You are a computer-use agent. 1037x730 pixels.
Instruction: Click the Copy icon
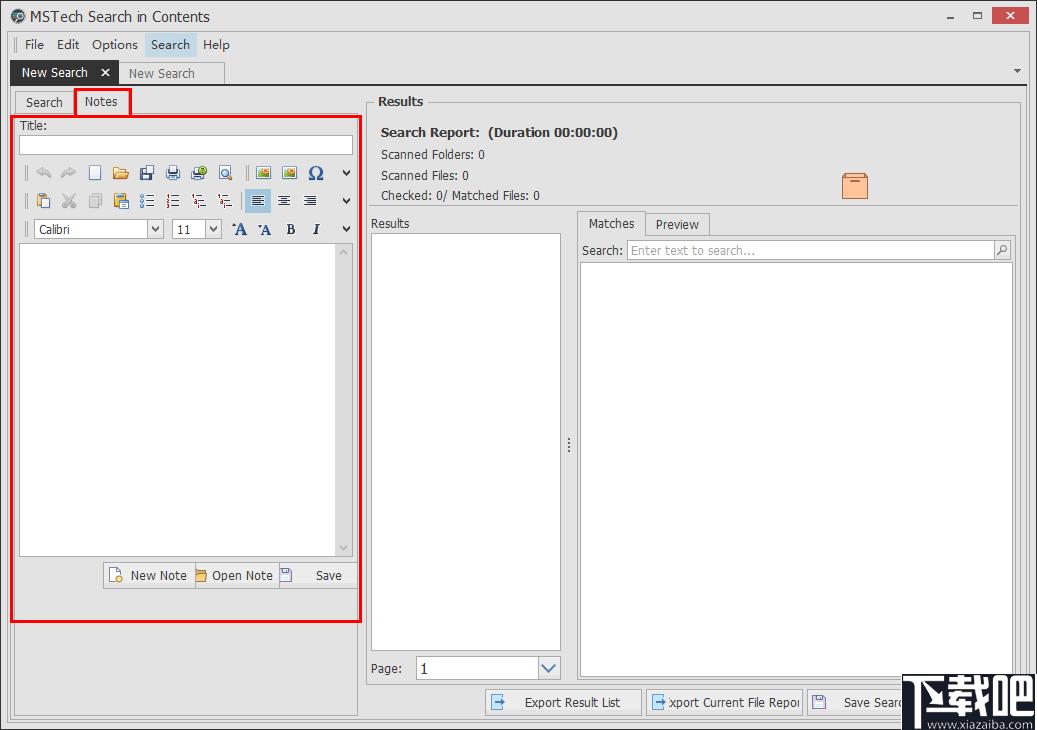click(x=95, y=200)
